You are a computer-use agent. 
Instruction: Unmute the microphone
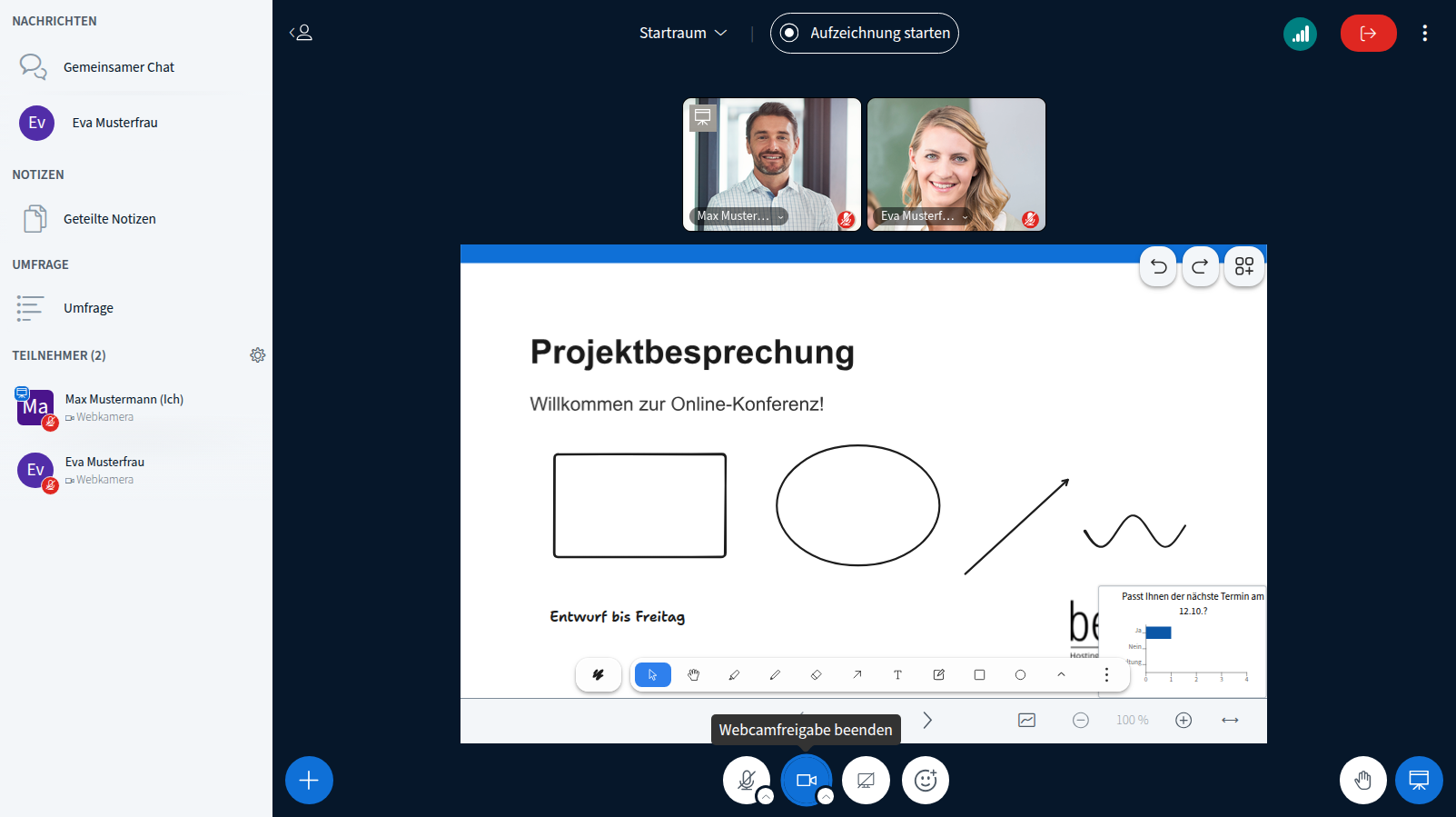coord(747,781)
